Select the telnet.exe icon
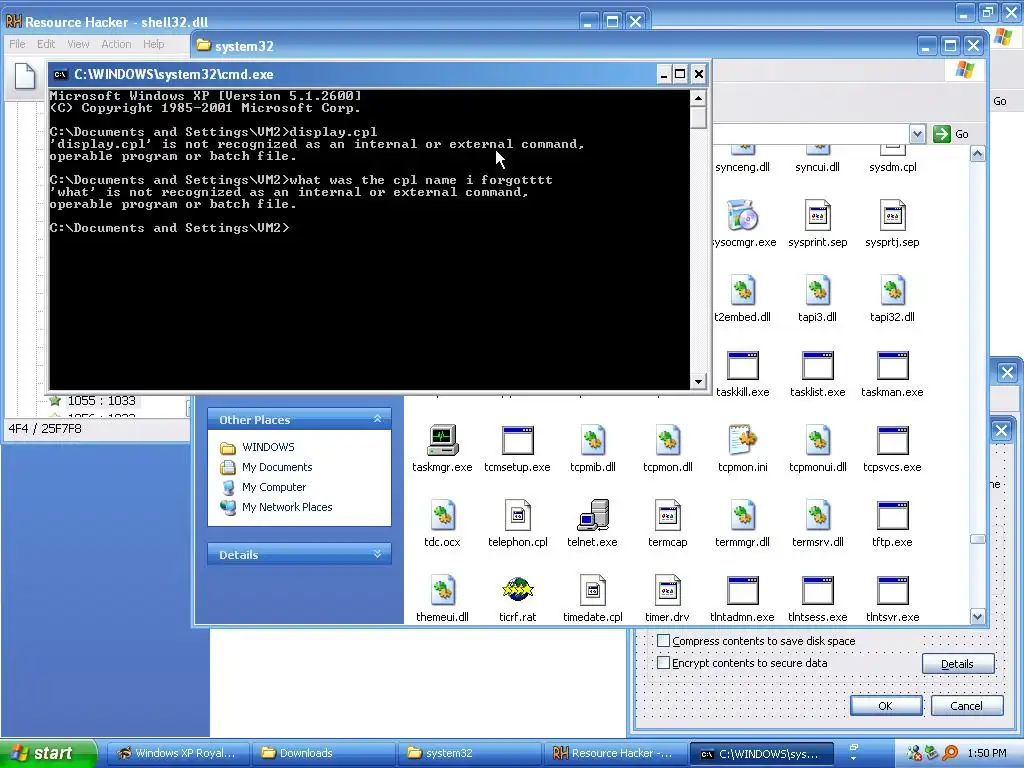1024x768 pixels. pyautogui.click(x=592, y=515)
